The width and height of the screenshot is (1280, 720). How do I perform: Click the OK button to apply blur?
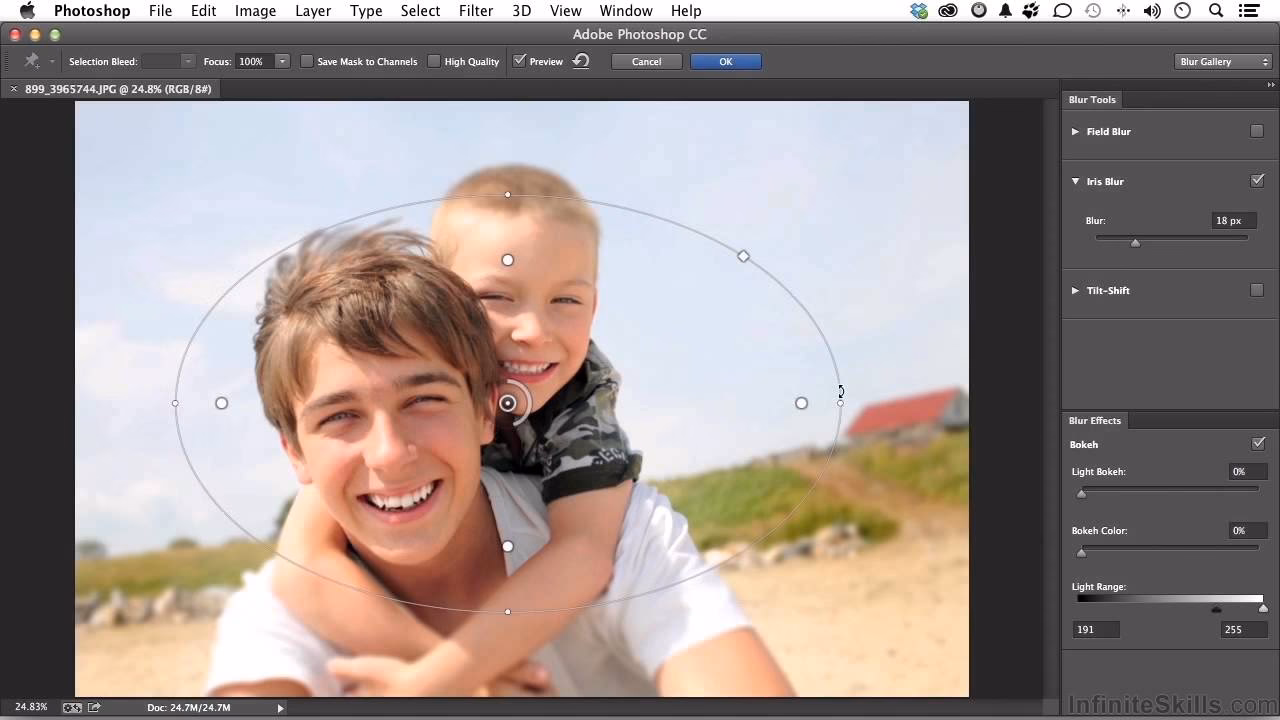point(725,61)
